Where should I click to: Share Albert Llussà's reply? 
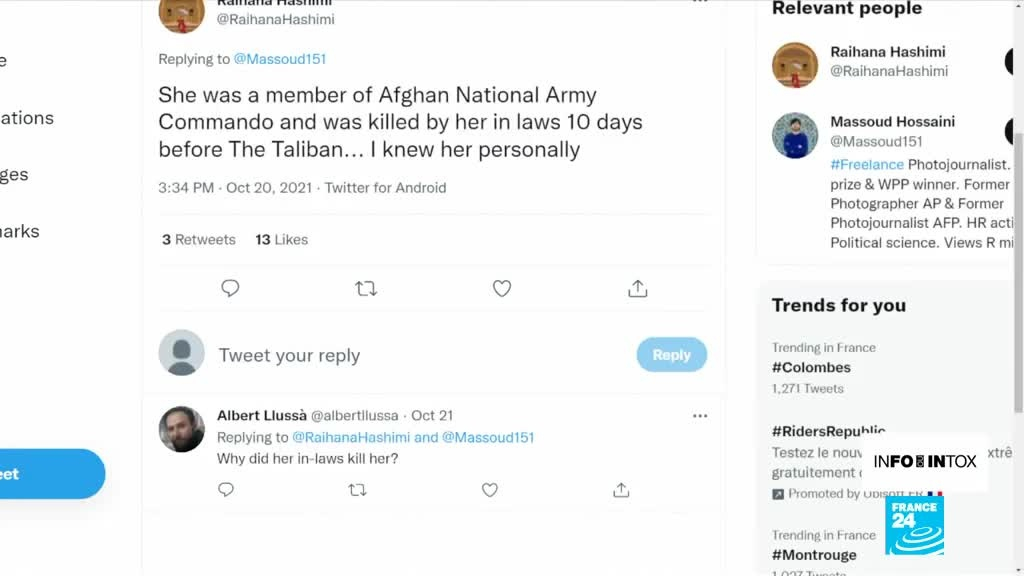click(x=621, y=490)
